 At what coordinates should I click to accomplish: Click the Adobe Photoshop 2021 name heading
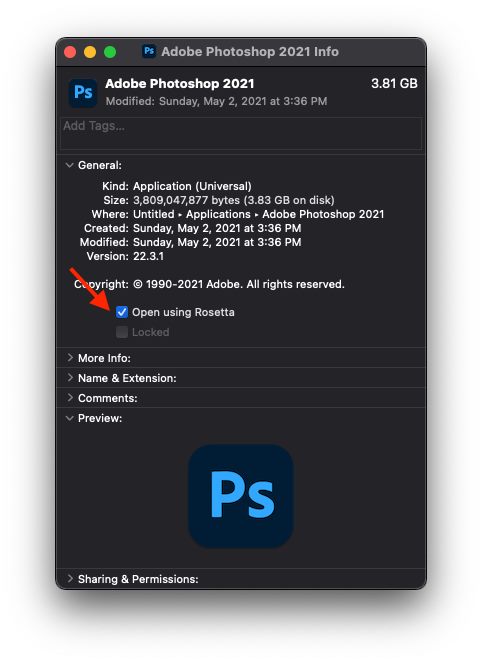[180, 84]
